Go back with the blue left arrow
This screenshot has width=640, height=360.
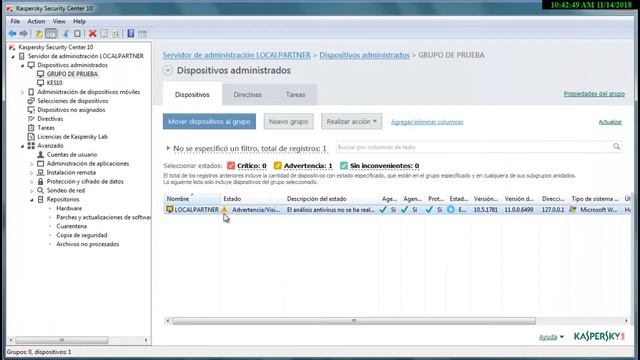coord(12,33)
